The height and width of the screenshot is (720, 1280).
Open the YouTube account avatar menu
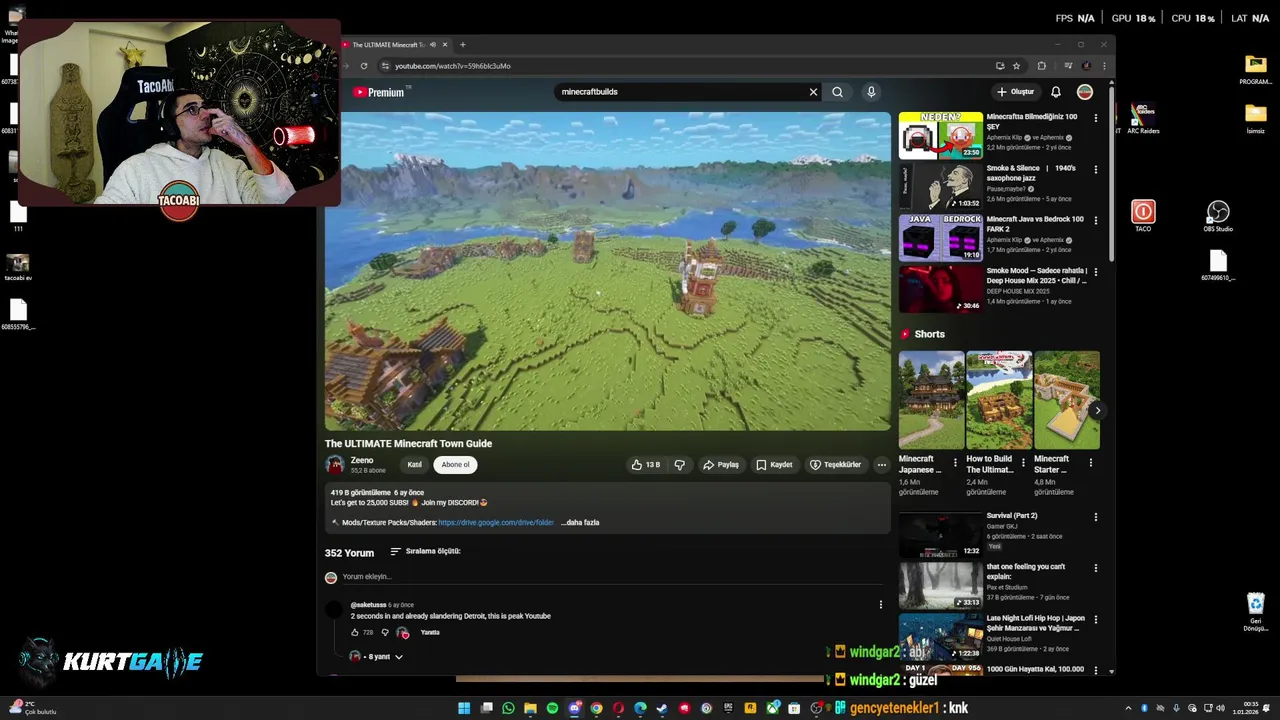point(1085,92)
